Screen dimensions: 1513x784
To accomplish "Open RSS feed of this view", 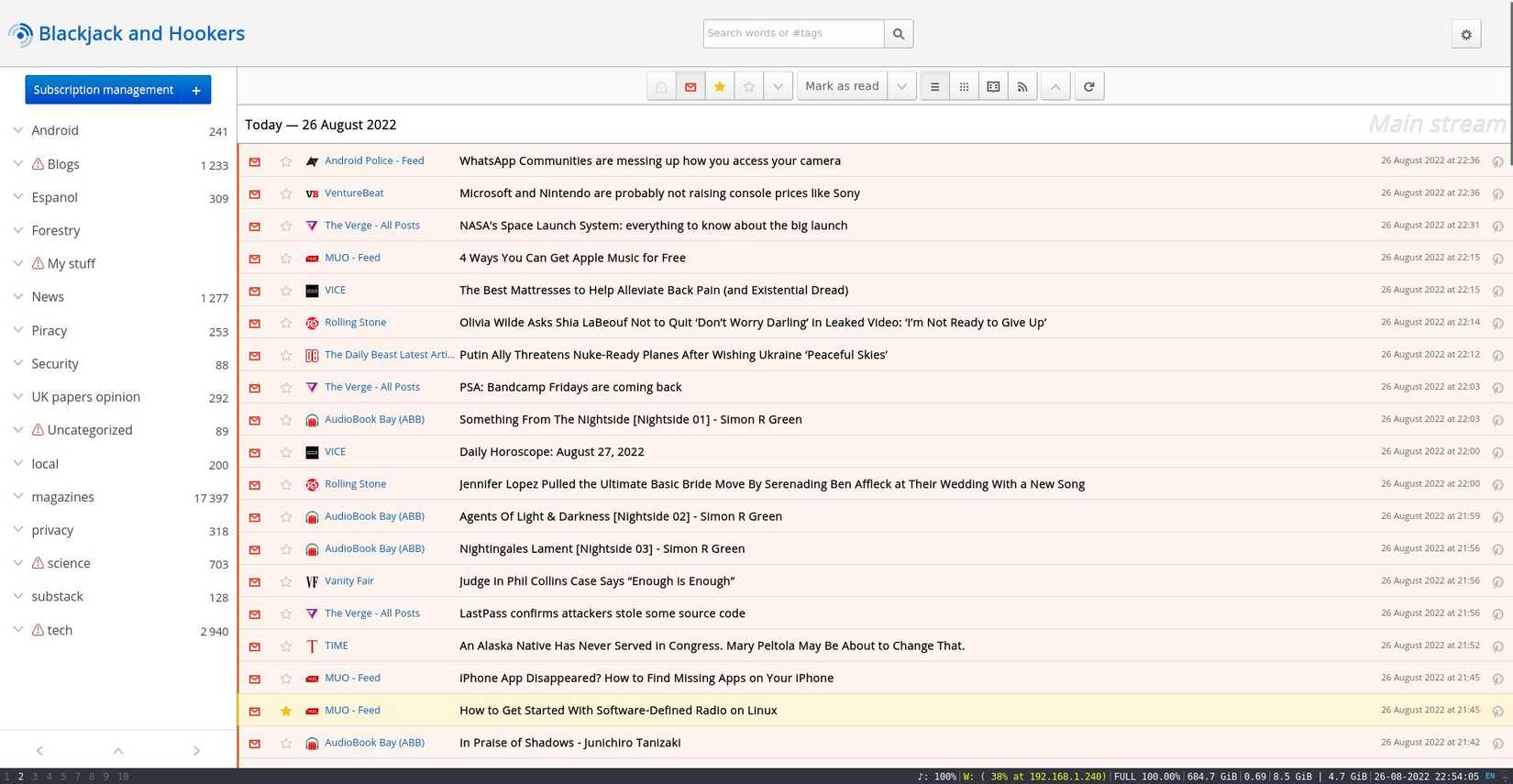I will pyautogui.click(x=1022, y=86).
